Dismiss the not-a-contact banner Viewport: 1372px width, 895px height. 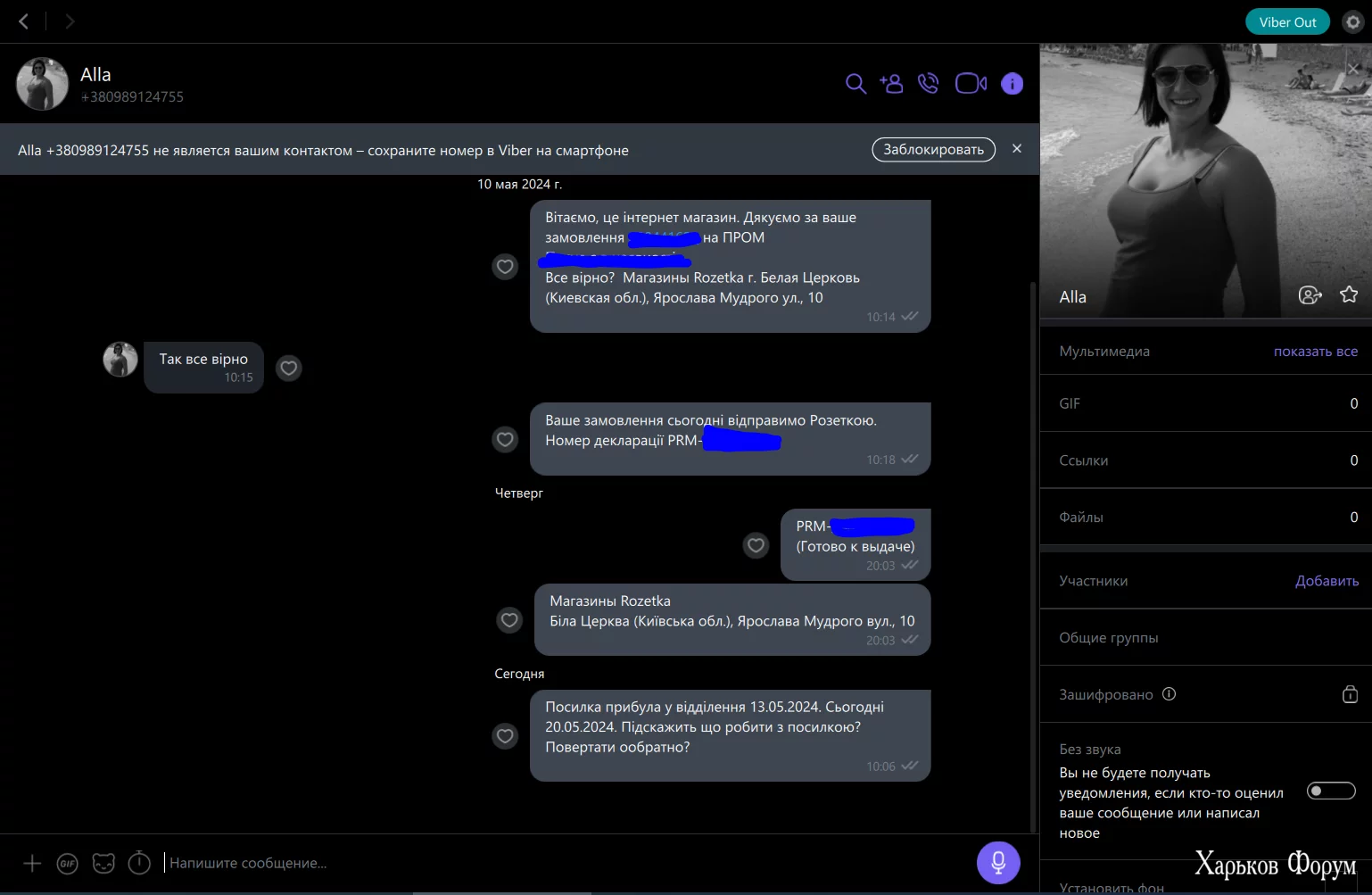coord(1017,149)
